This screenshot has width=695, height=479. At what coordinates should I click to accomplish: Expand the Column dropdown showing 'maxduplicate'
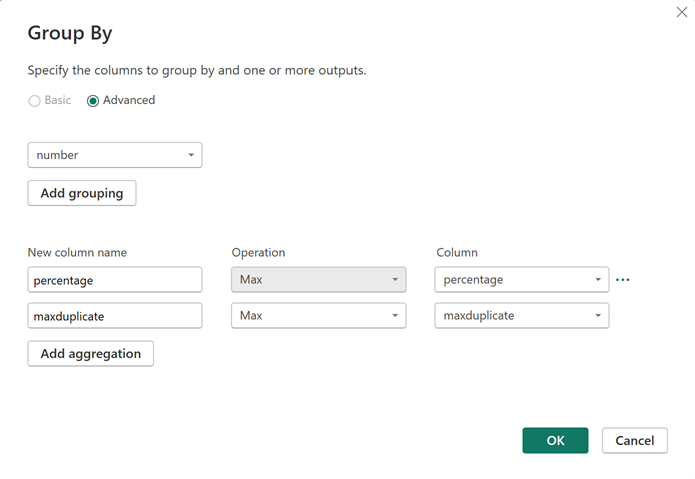click(521, 315)
